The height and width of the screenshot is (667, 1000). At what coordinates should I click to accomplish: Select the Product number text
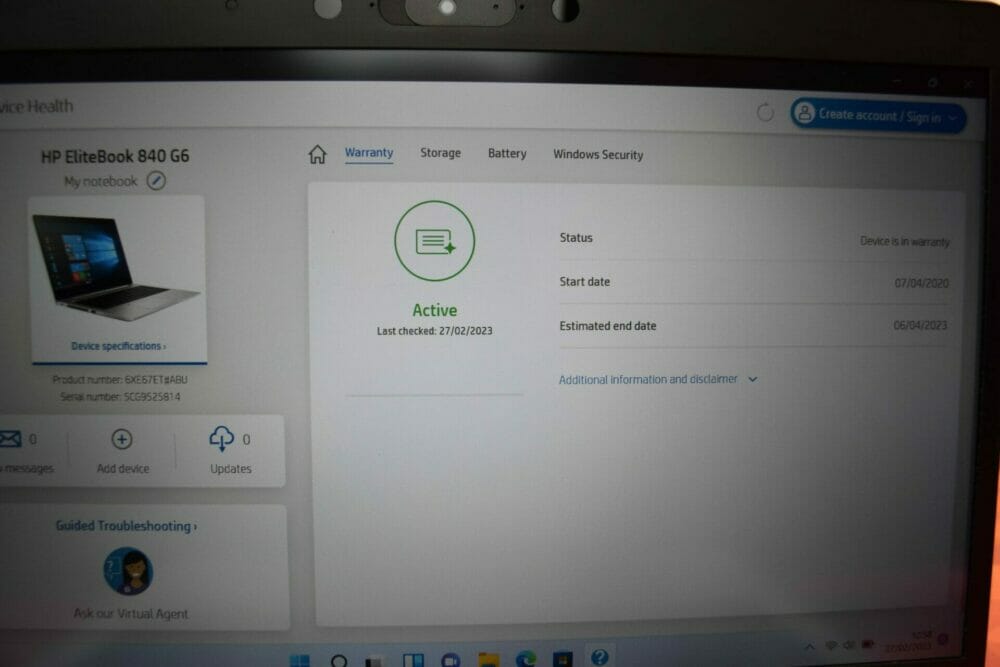(x=120, y=379)
